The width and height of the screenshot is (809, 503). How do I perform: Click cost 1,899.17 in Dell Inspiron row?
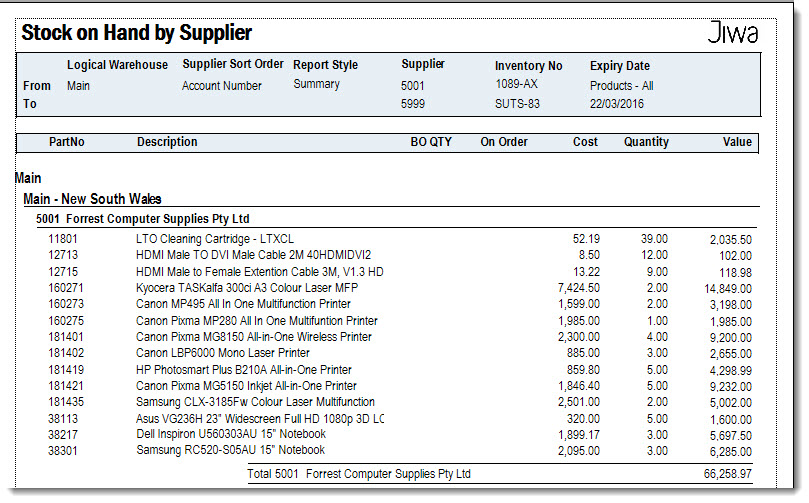(579, 435)
